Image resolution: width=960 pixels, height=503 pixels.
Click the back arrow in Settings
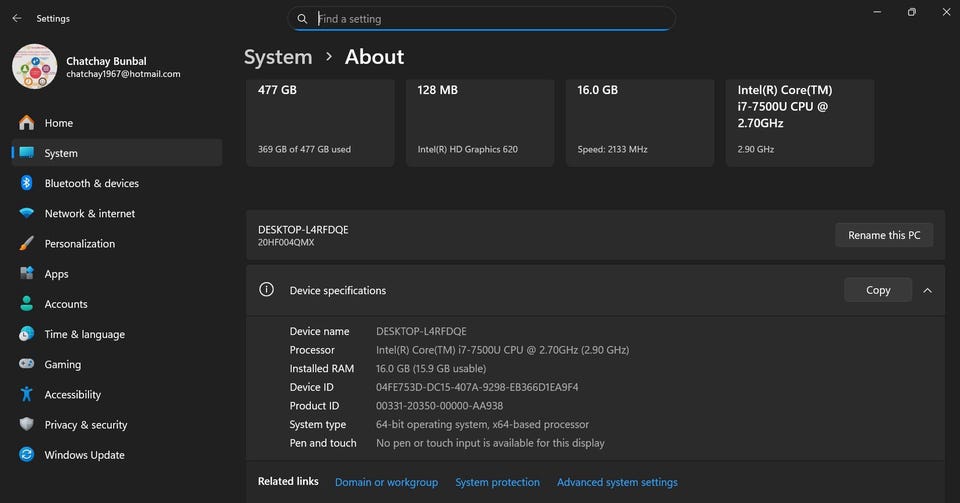click(x=17, y=18)
